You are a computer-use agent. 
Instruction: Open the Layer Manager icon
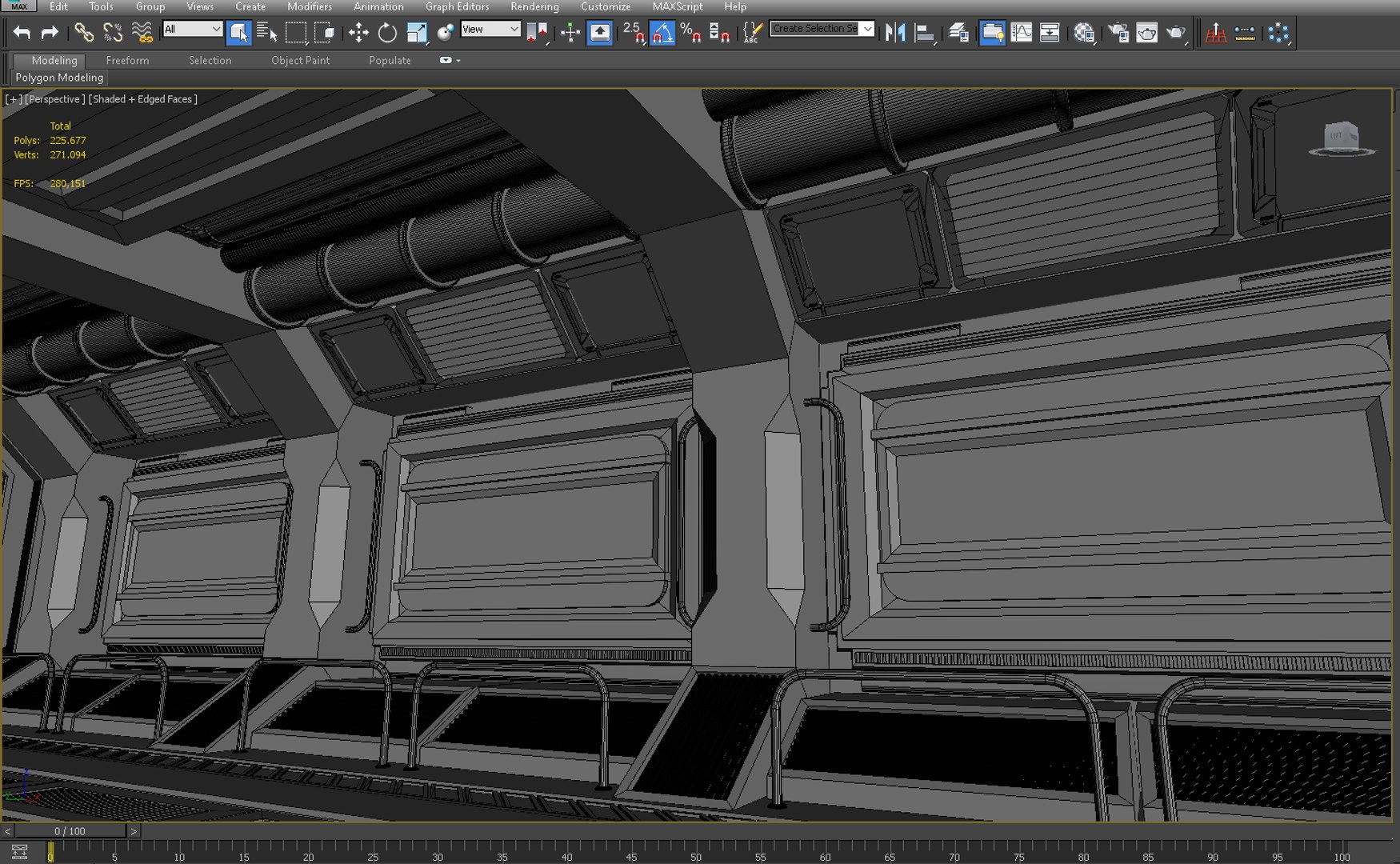(958, 33)
